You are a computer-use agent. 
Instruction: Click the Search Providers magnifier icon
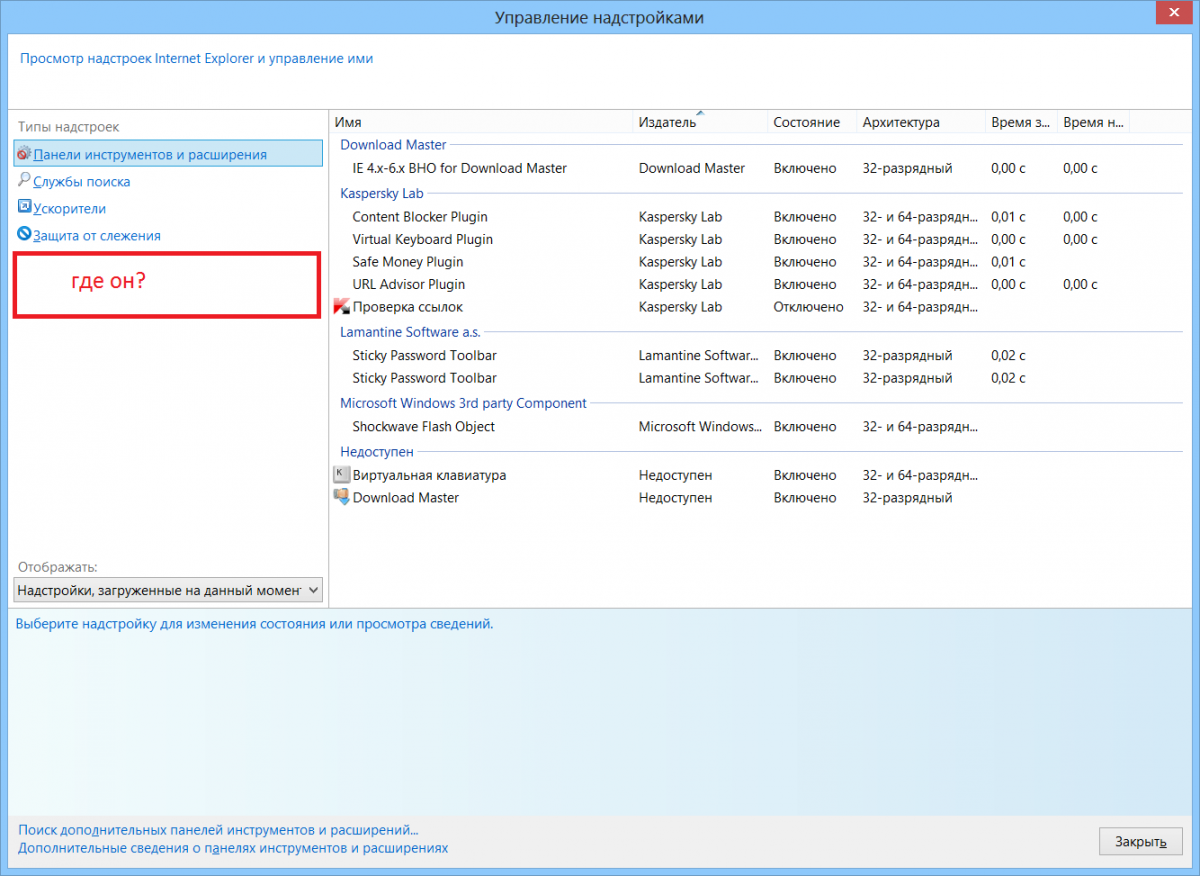coord(24,181)
